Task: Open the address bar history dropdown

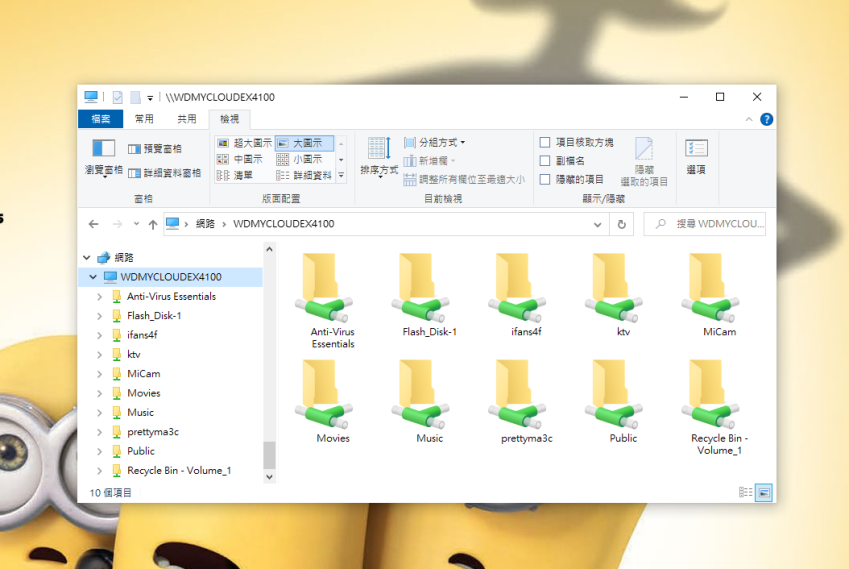Action: [597, 224]
